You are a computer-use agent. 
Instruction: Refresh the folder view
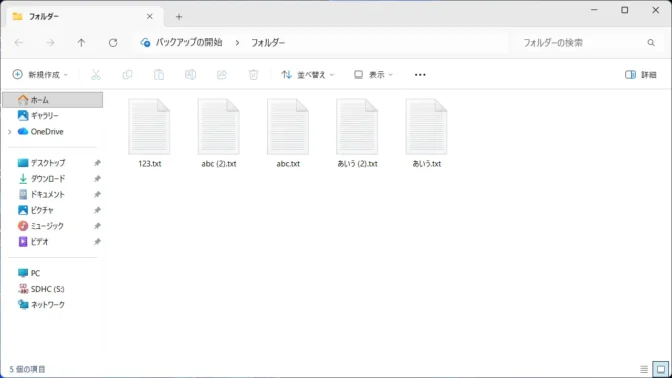pos(113,42)
